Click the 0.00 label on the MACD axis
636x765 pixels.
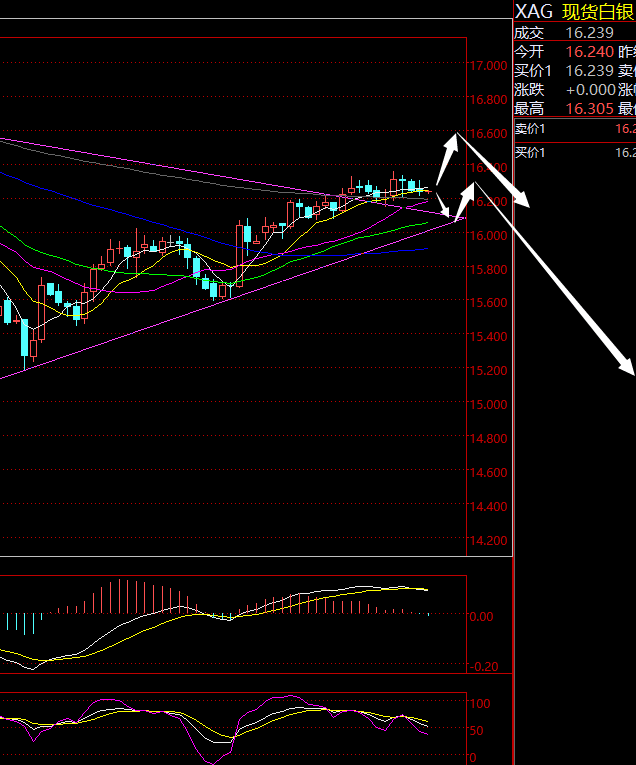click(481, 617)
